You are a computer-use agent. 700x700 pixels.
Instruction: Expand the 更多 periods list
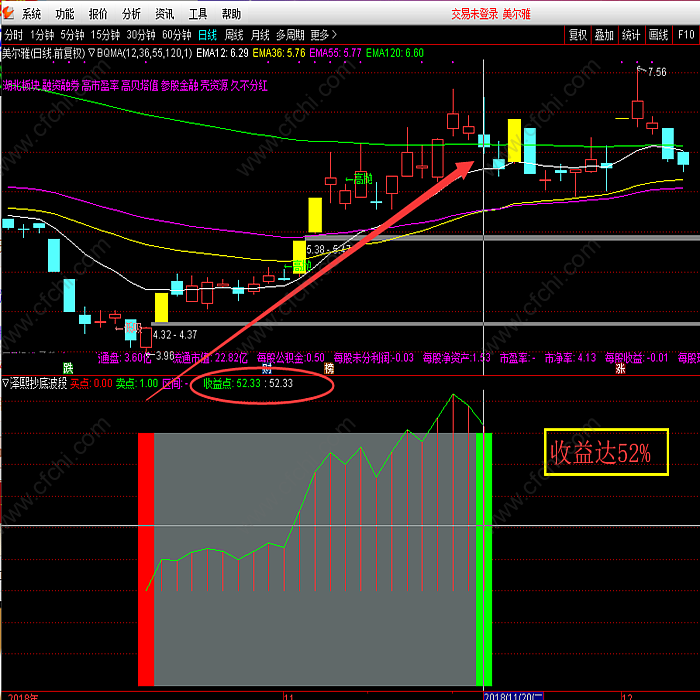pyautogui.click(x=324, y=35)
